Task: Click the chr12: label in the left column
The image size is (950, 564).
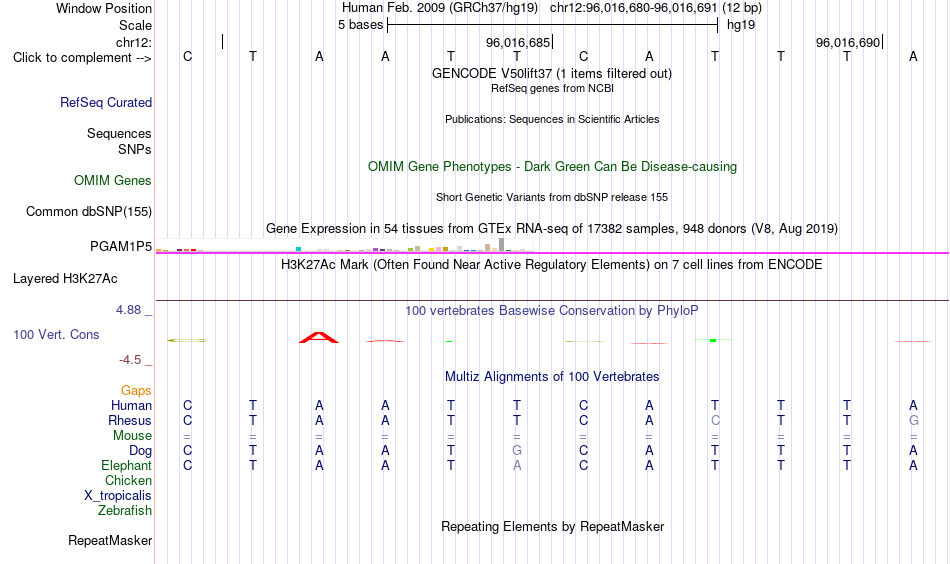Action: tap(134, 42)
